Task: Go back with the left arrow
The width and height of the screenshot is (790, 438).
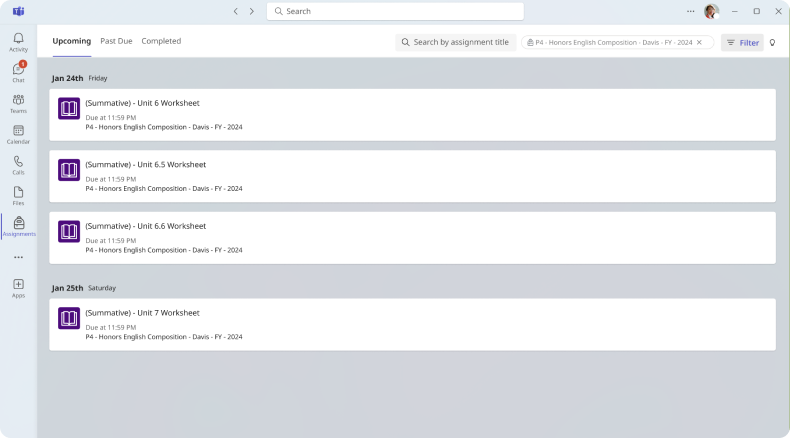Action: 235,11
